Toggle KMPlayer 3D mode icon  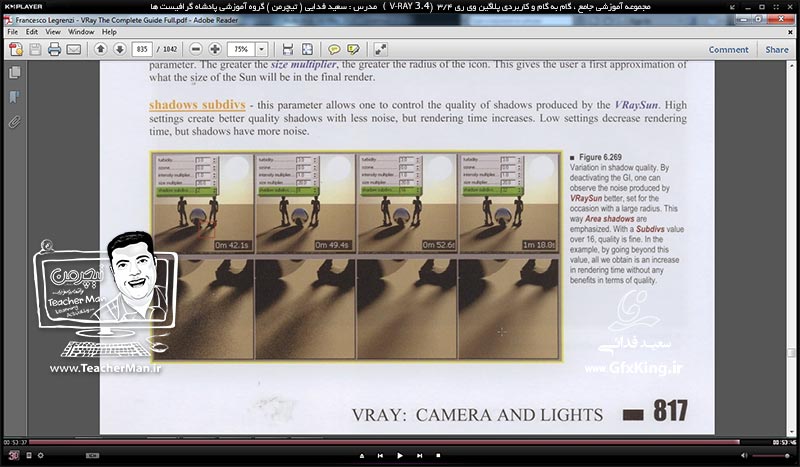(x=14, y=455)
